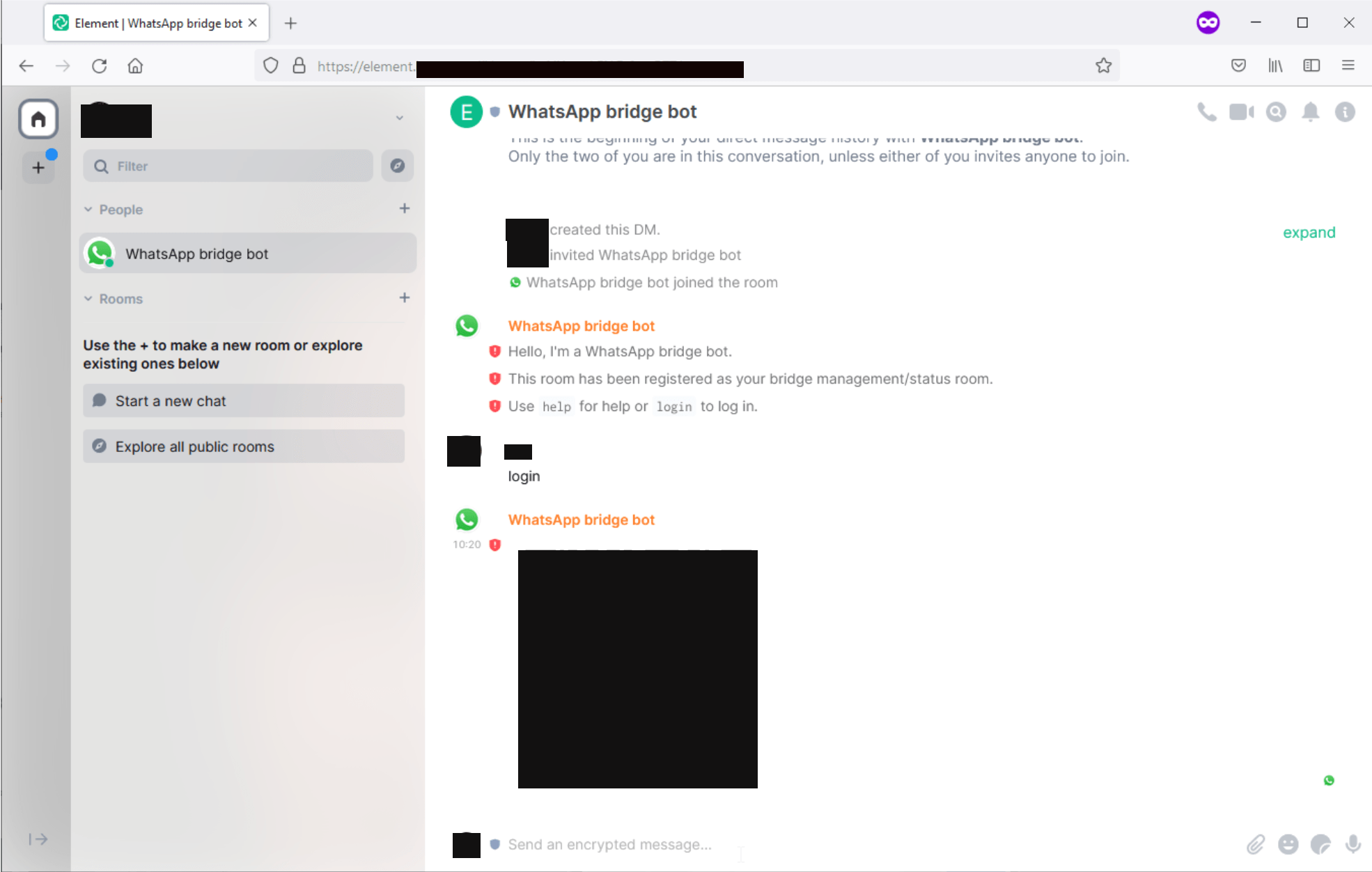This screenshot has width=1372, height=872.
Task: Search within this room
Action: [x=1276, y=112]
